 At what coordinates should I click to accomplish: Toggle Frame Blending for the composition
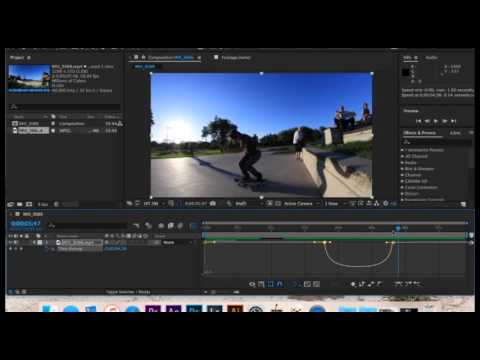171,226
